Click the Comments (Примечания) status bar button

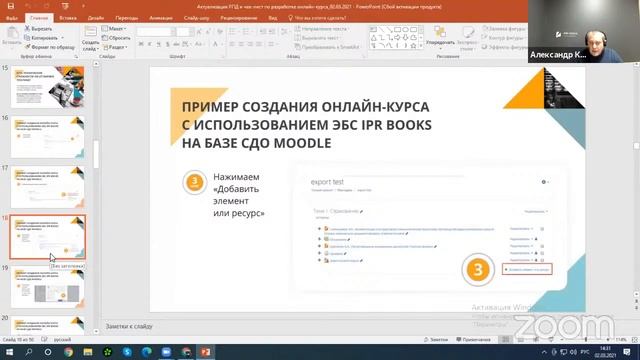pyautogui.click(x=473, y=340)
